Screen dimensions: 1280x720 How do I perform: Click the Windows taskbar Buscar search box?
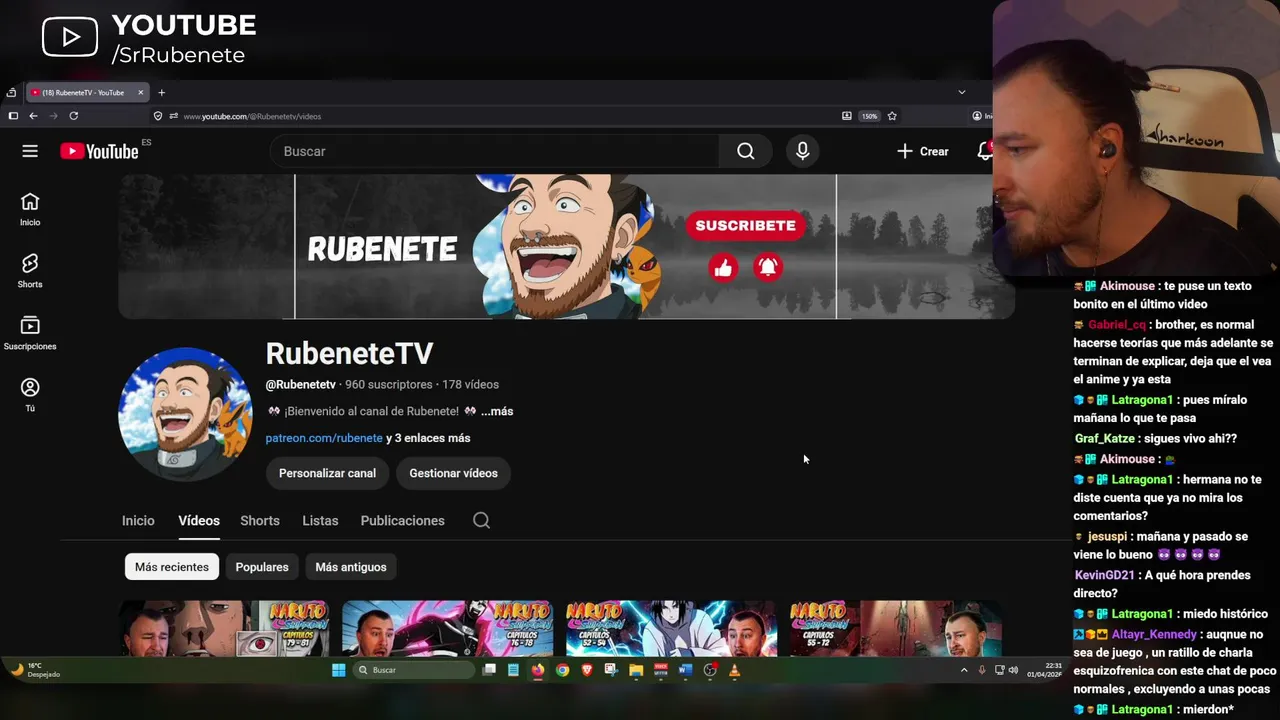click(x=414, y=670)
